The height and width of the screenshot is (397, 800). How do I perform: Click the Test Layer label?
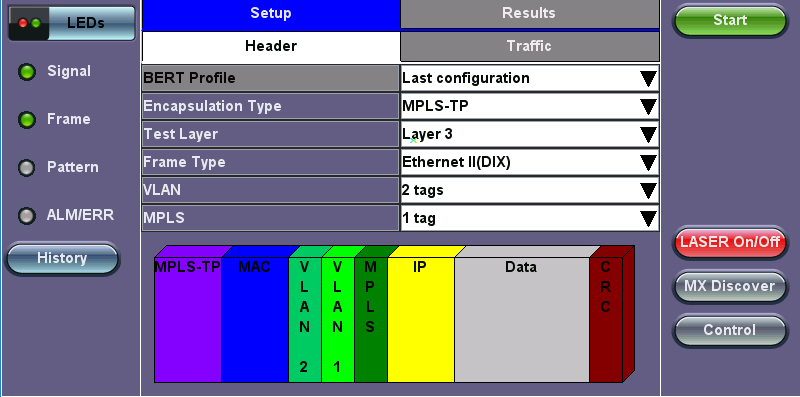click(x=270, y=134)
